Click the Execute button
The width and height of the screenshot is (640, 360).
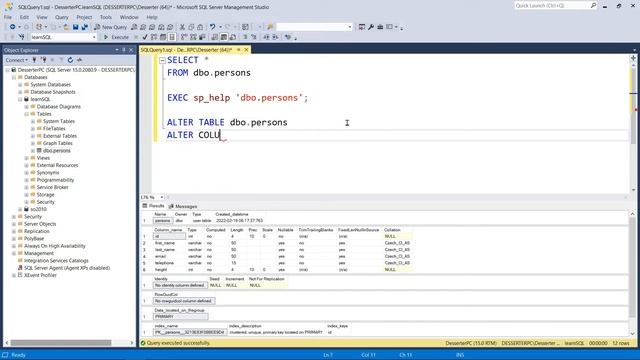[116, 37]
